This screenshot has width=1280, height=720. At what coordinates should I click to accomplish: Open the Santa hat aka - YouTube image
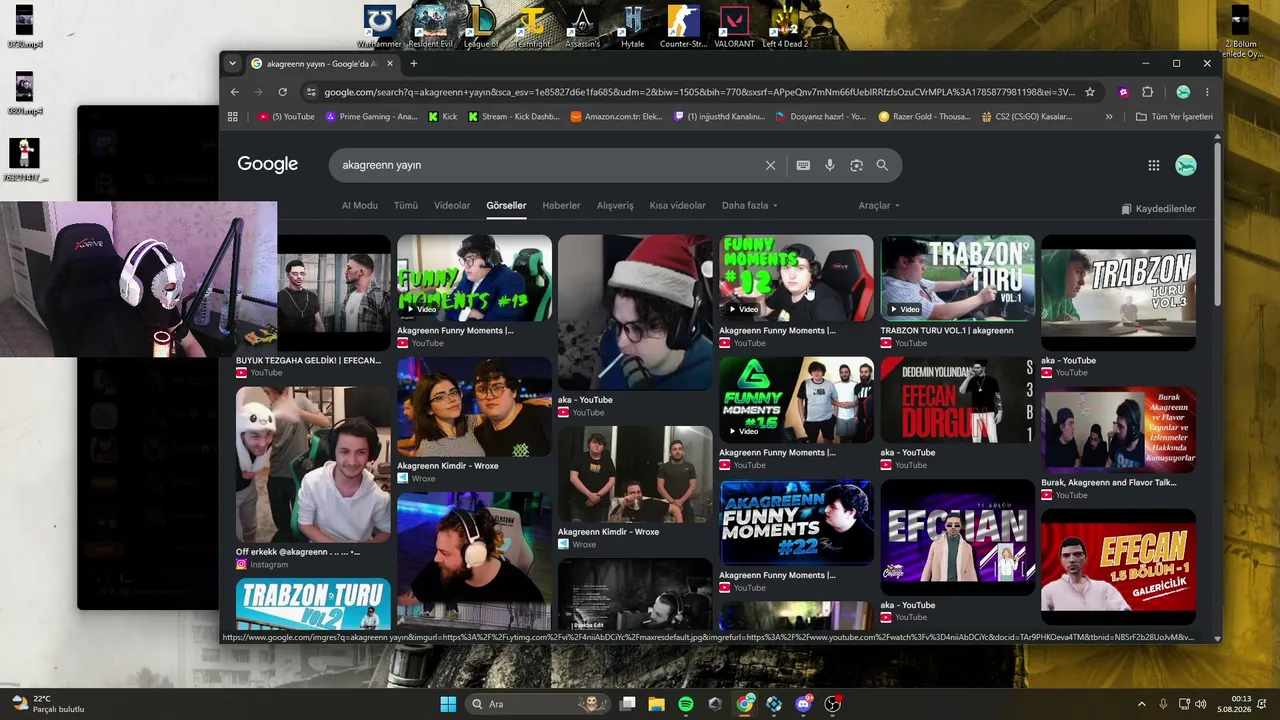tap(635, 312)
